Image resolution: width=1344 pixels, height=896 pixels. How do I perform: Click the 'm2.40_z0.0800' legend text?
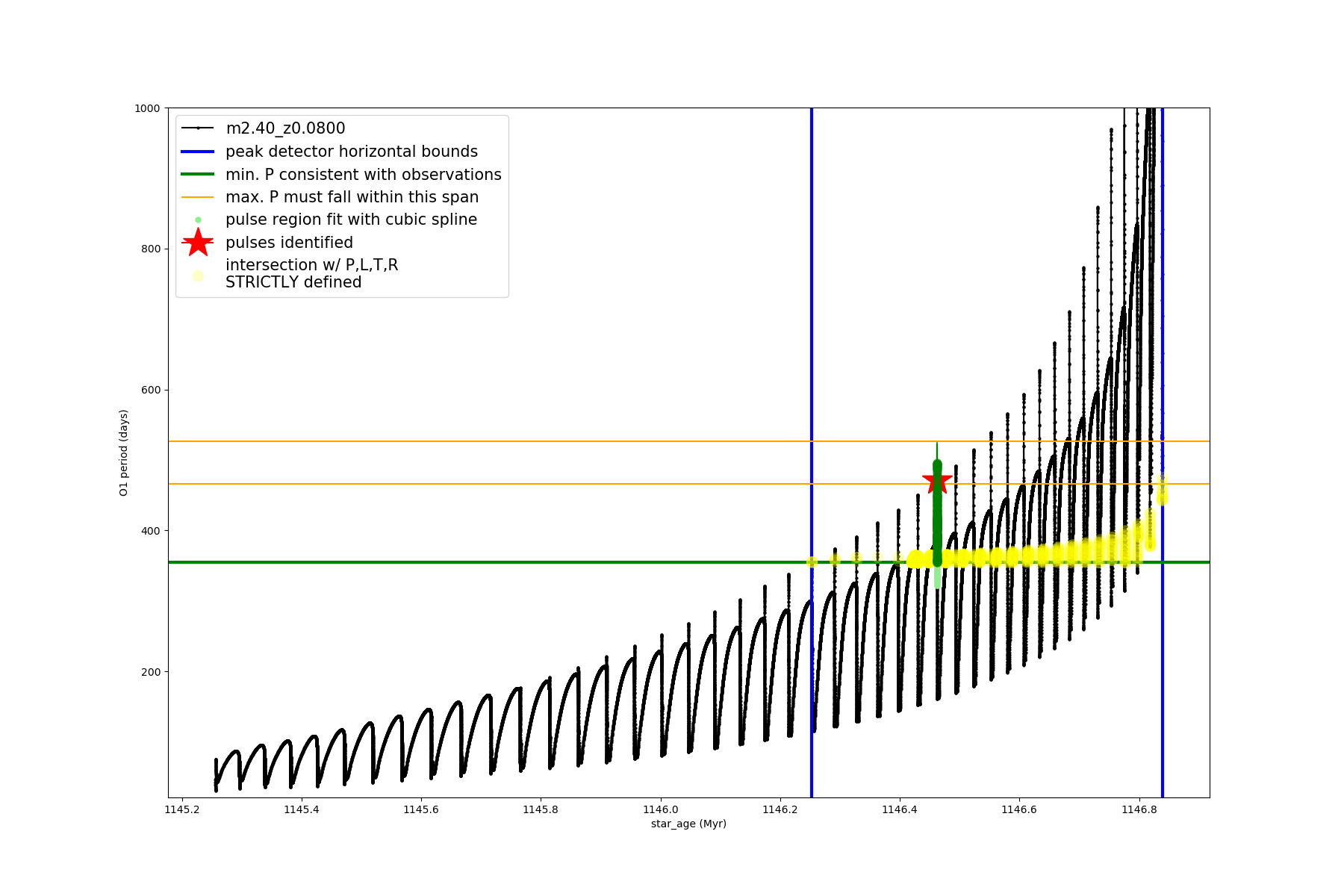click(x=285, y=128)
